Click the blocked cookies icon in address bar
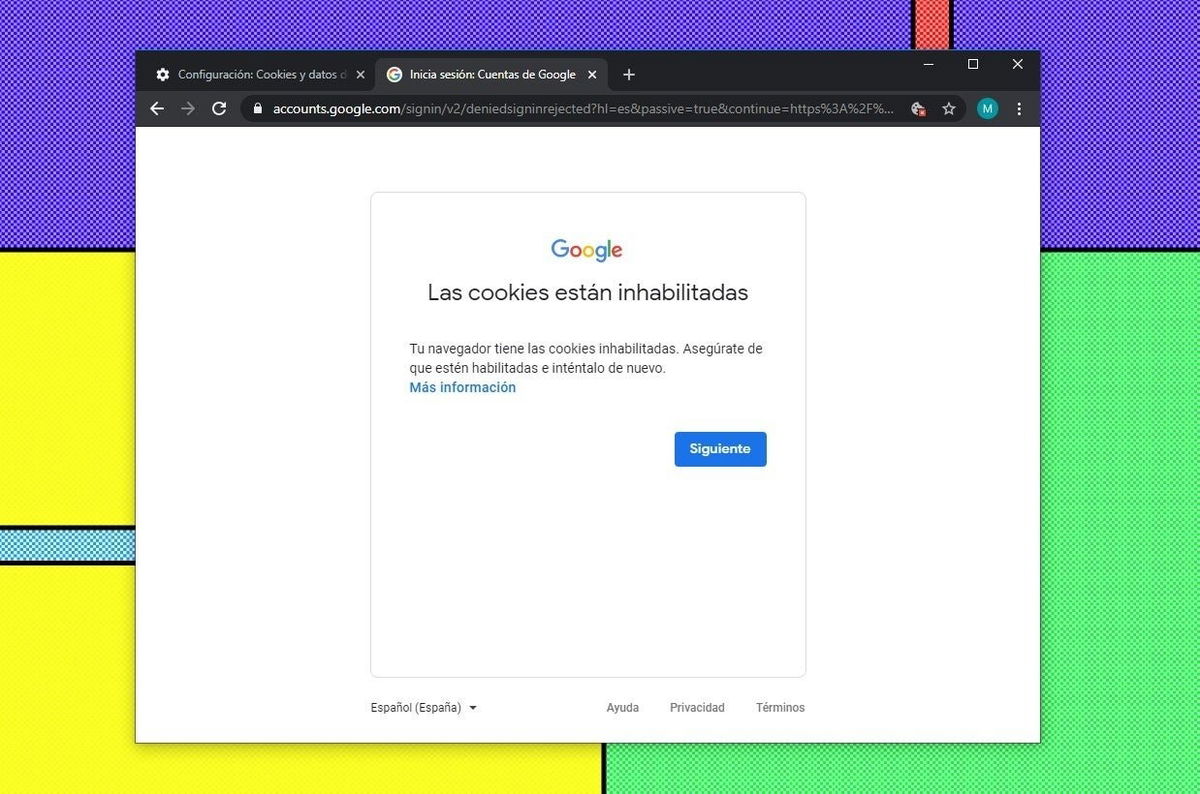 [917, 108]
